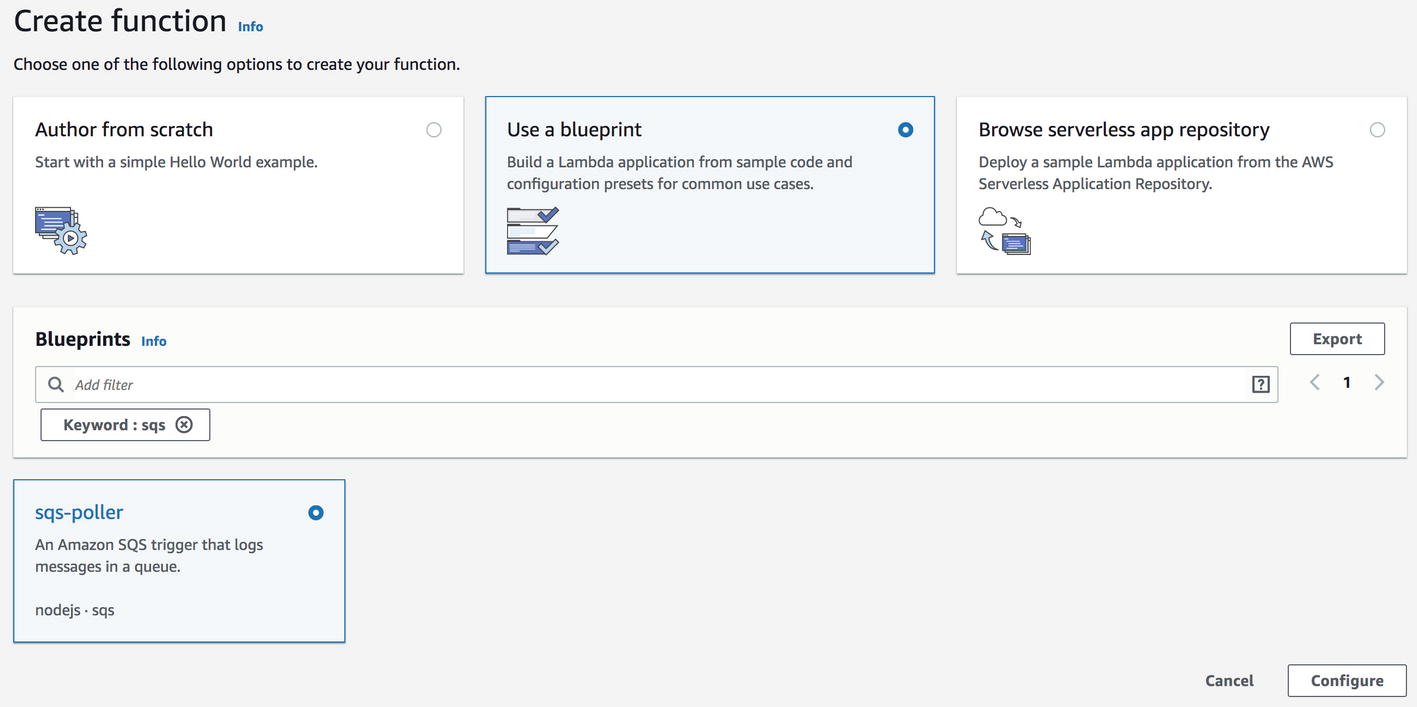Select the Author from scratch option
The height and width of the screenshot is (707, 1417).
434,129
